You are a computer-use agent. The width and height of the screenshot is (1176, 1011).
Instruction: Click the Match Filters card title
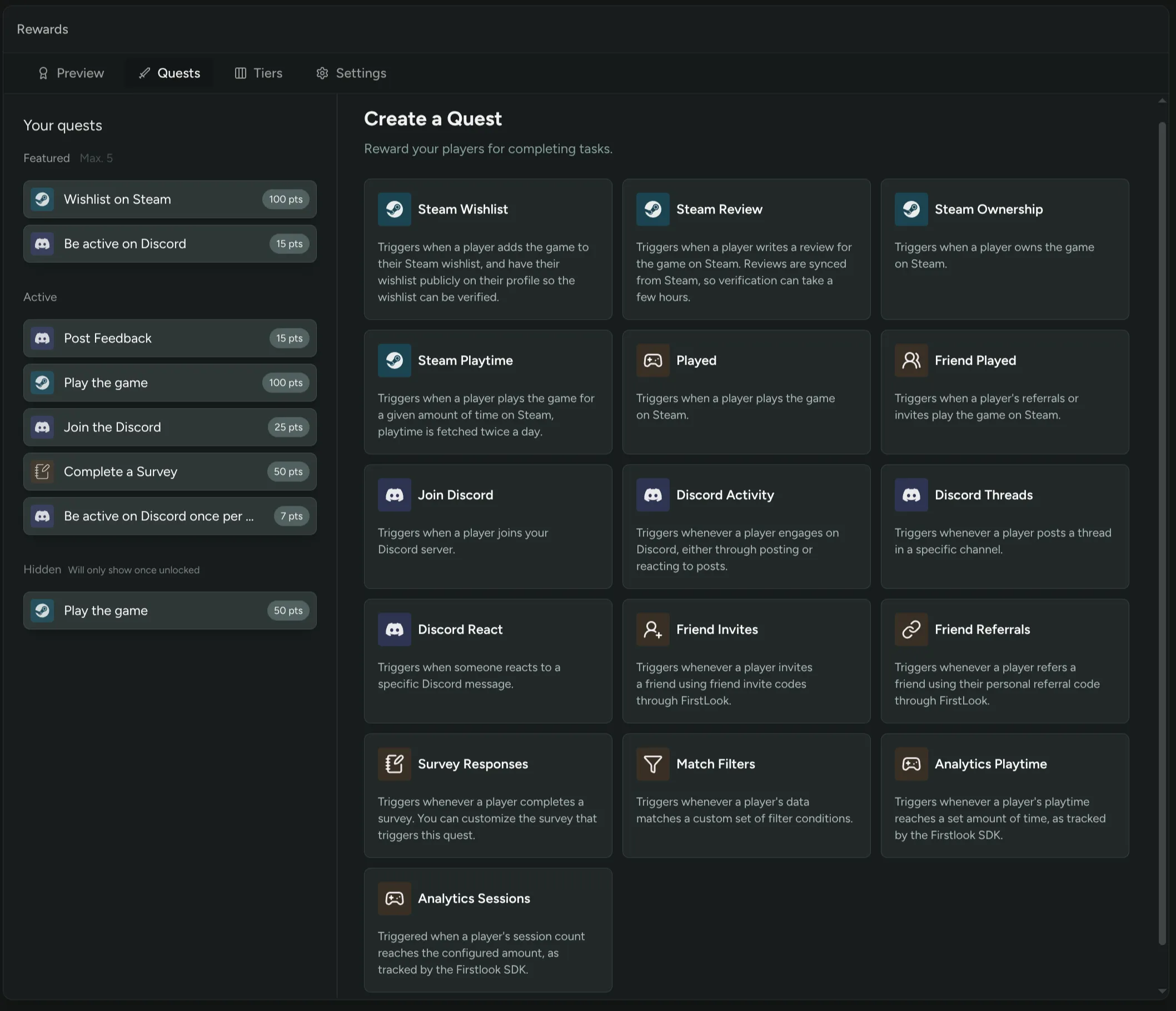[x=715, y=764]
